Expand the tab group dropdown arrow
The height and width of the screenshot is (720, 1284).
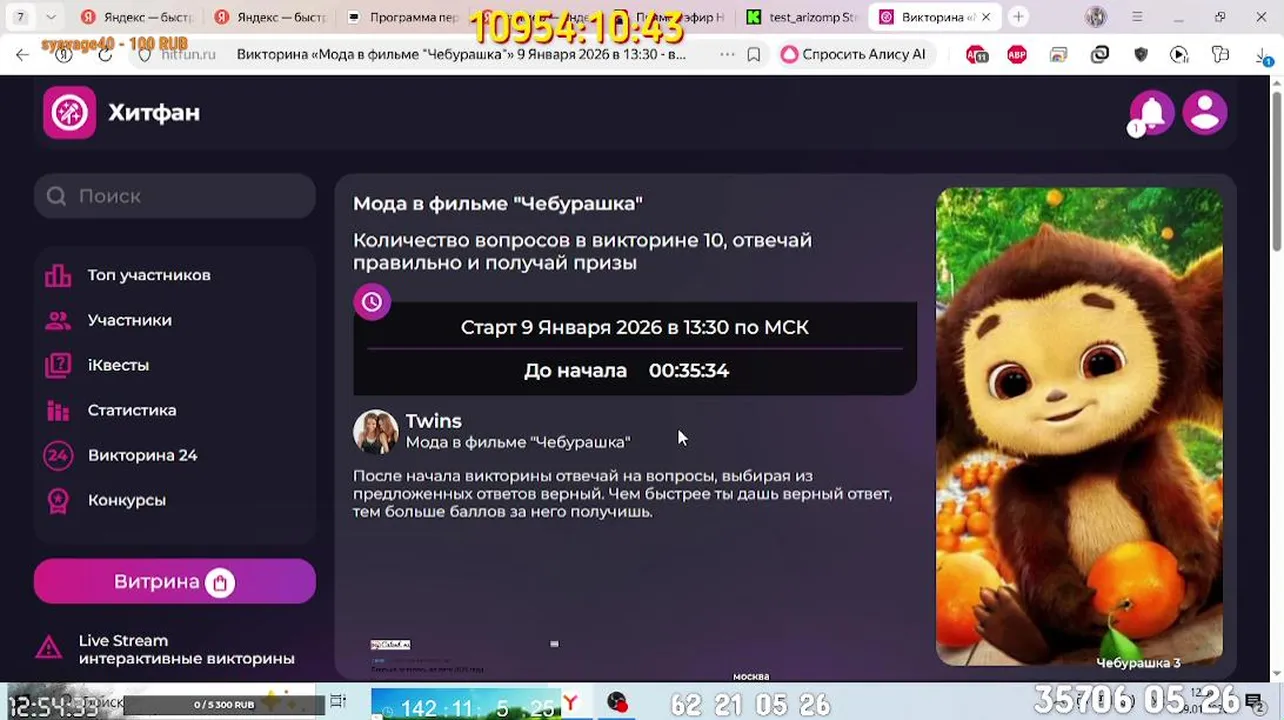pyautogui.click(x=51, y=17)
